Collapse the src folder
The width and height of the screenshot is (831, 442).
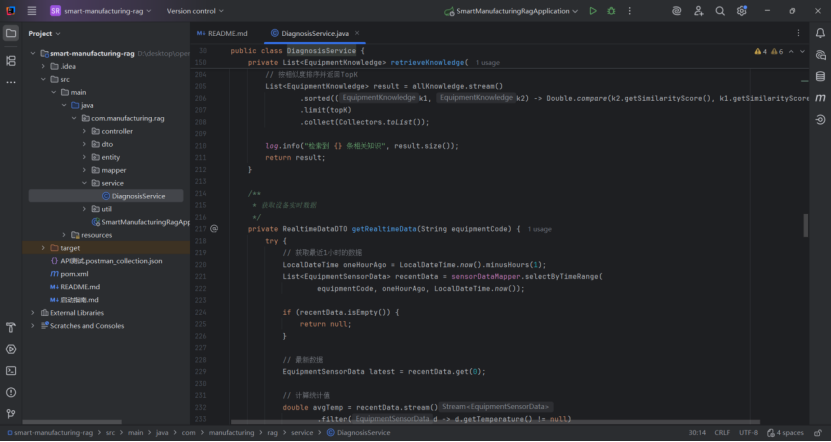(43, 79)
